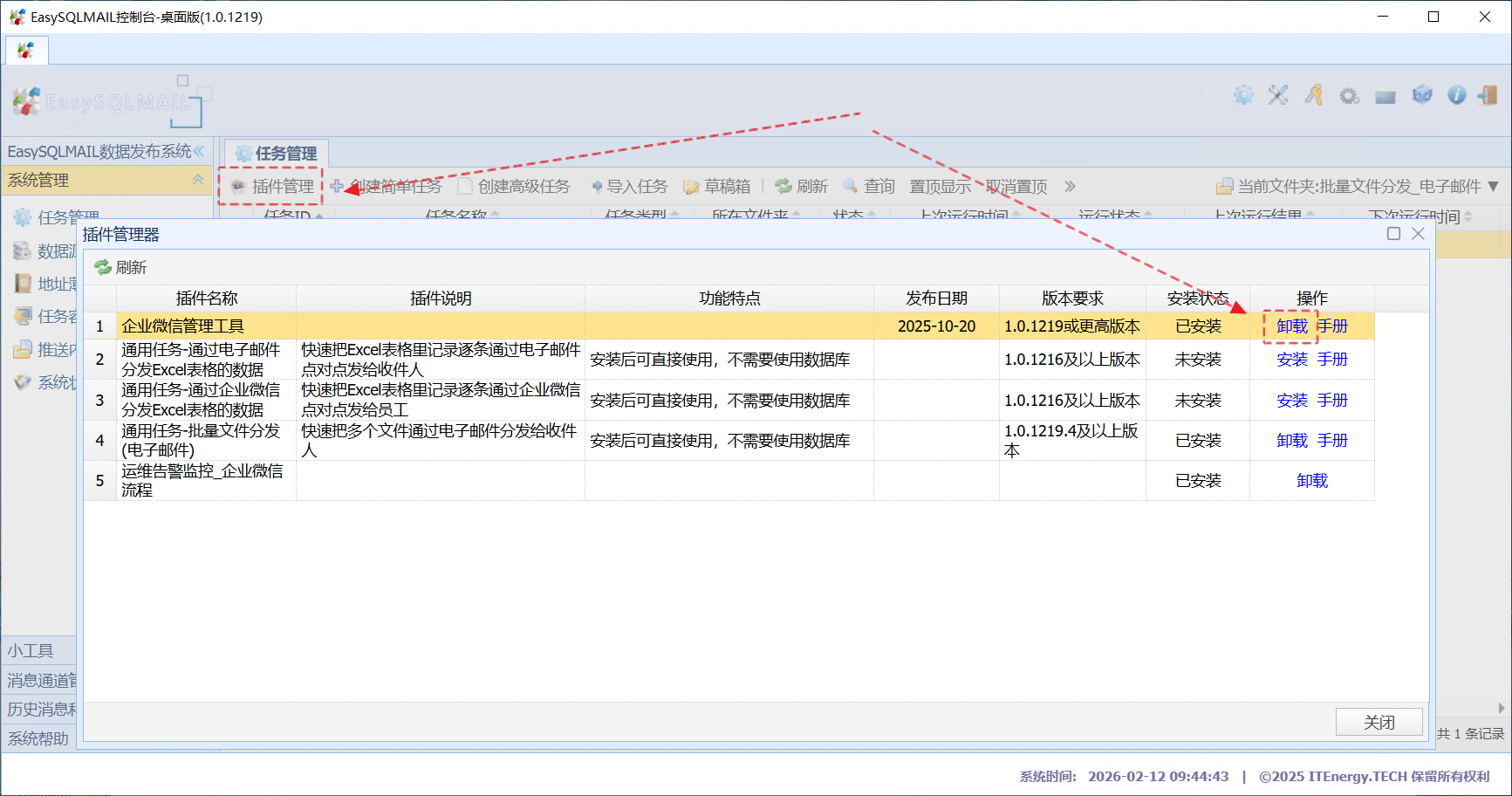This screenshot has width=1512, height=796.
Task: Collapse the 系统管理 section
Action: (x=198, y=180)
